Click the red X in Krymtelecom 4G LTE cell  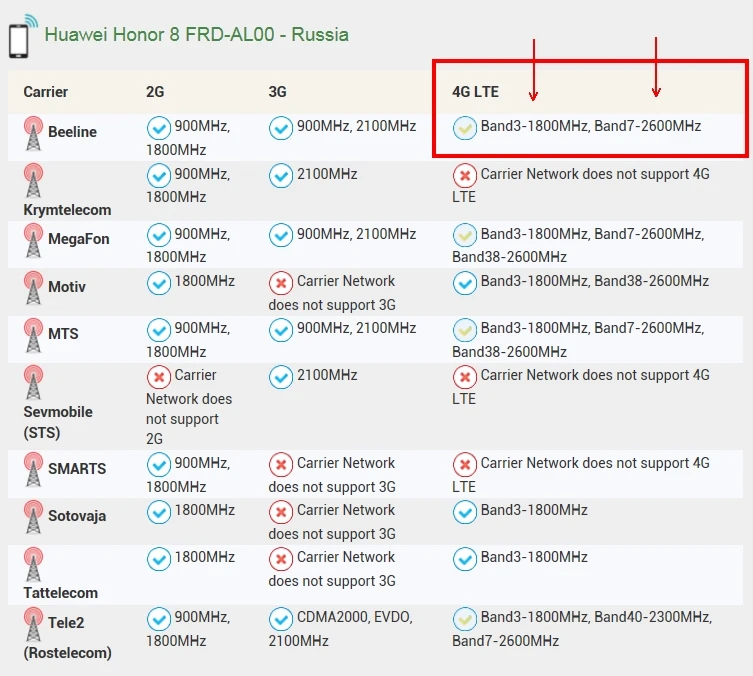click(x=464, y=176)
